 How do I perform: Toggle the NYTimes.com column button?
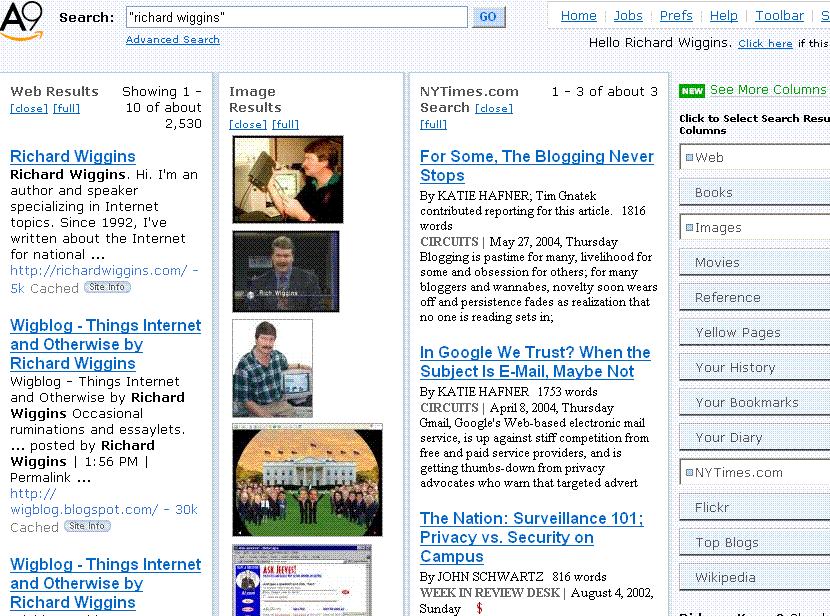(755, 473)
